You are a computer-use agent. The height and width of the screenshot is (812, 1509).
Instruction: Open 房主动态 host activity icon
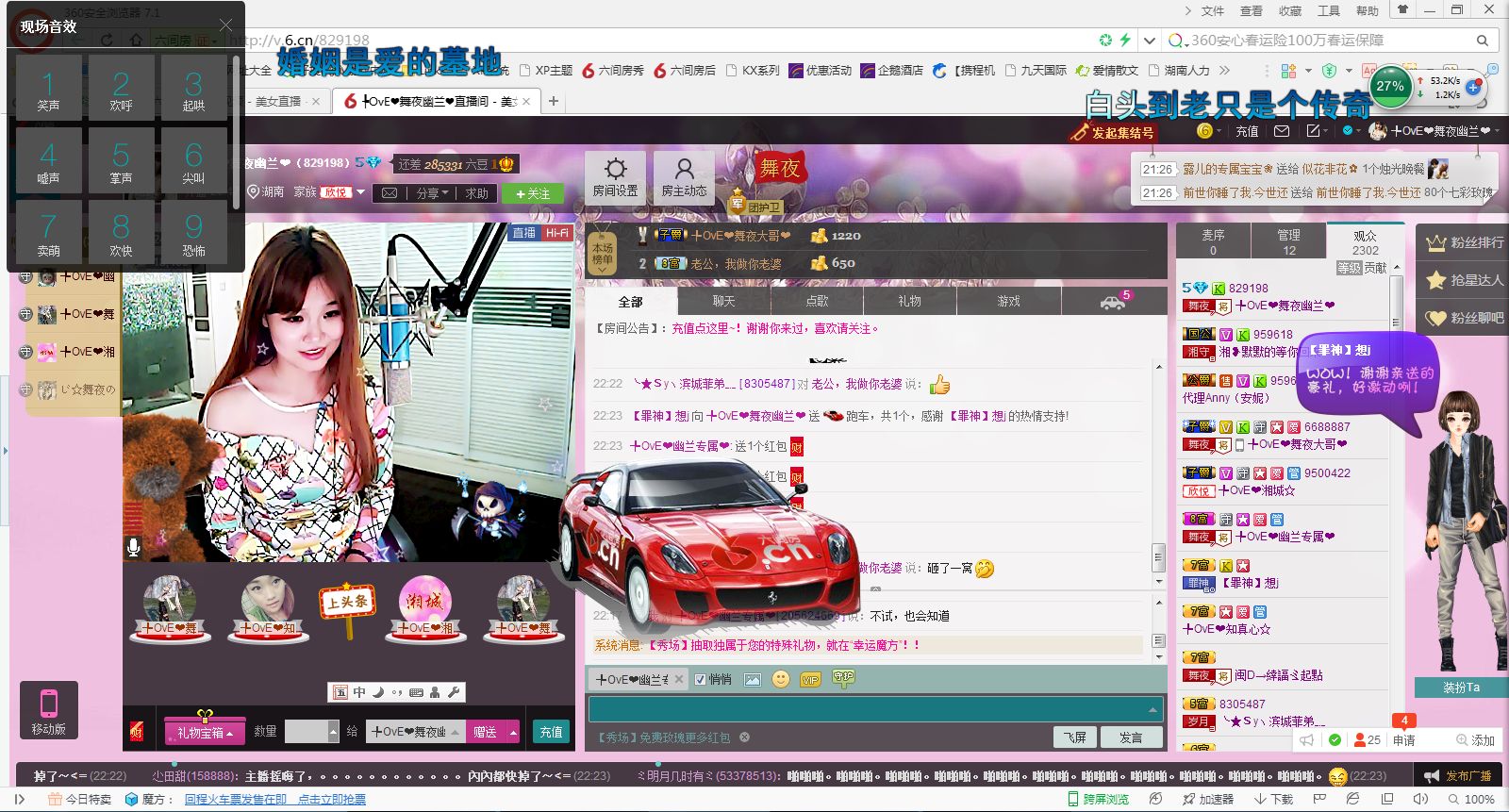[684, 177]
